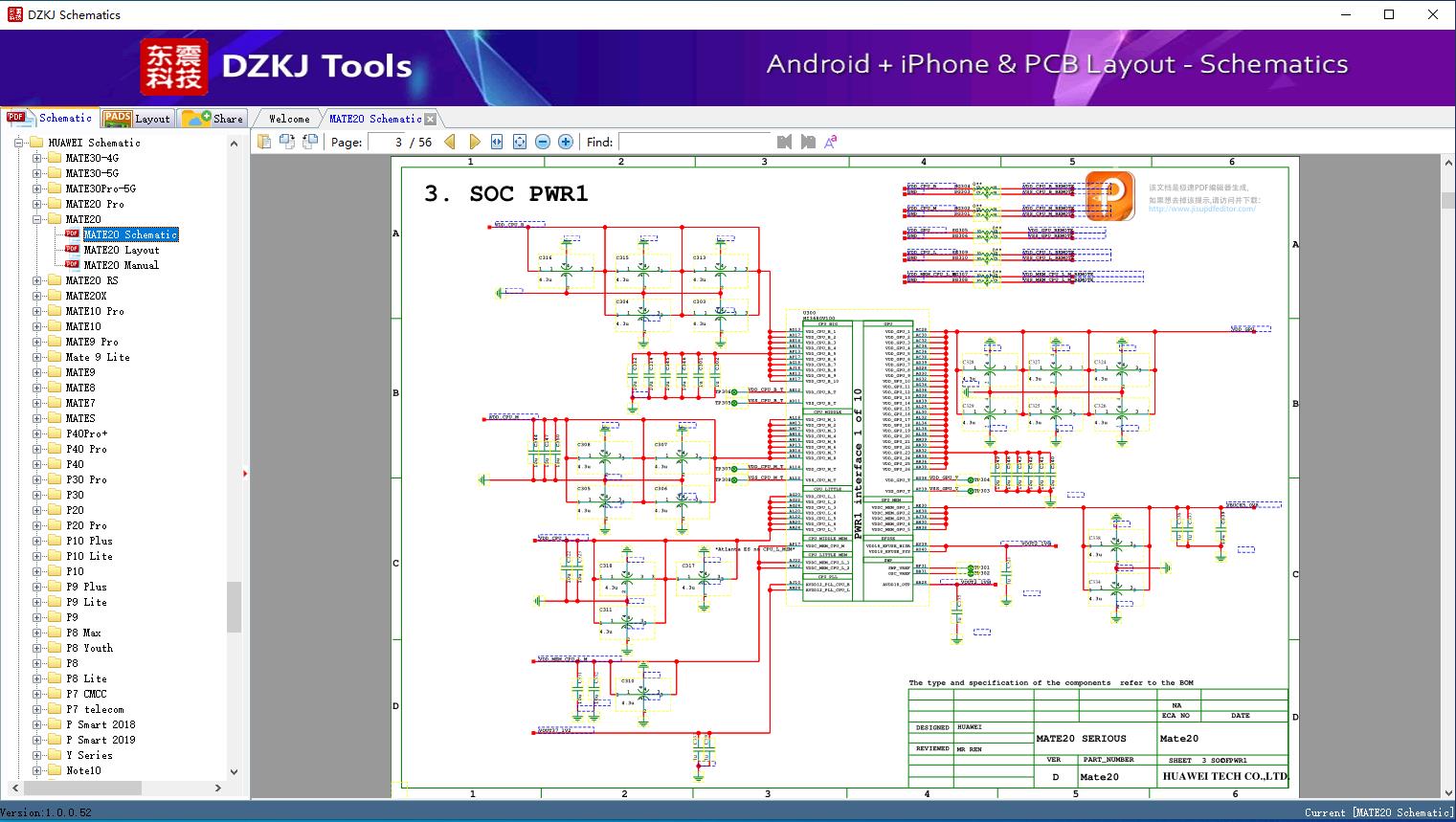This screenshot has height=822, width=1456.
Task: Click the fit width icon
Action: tap(497, 142)
